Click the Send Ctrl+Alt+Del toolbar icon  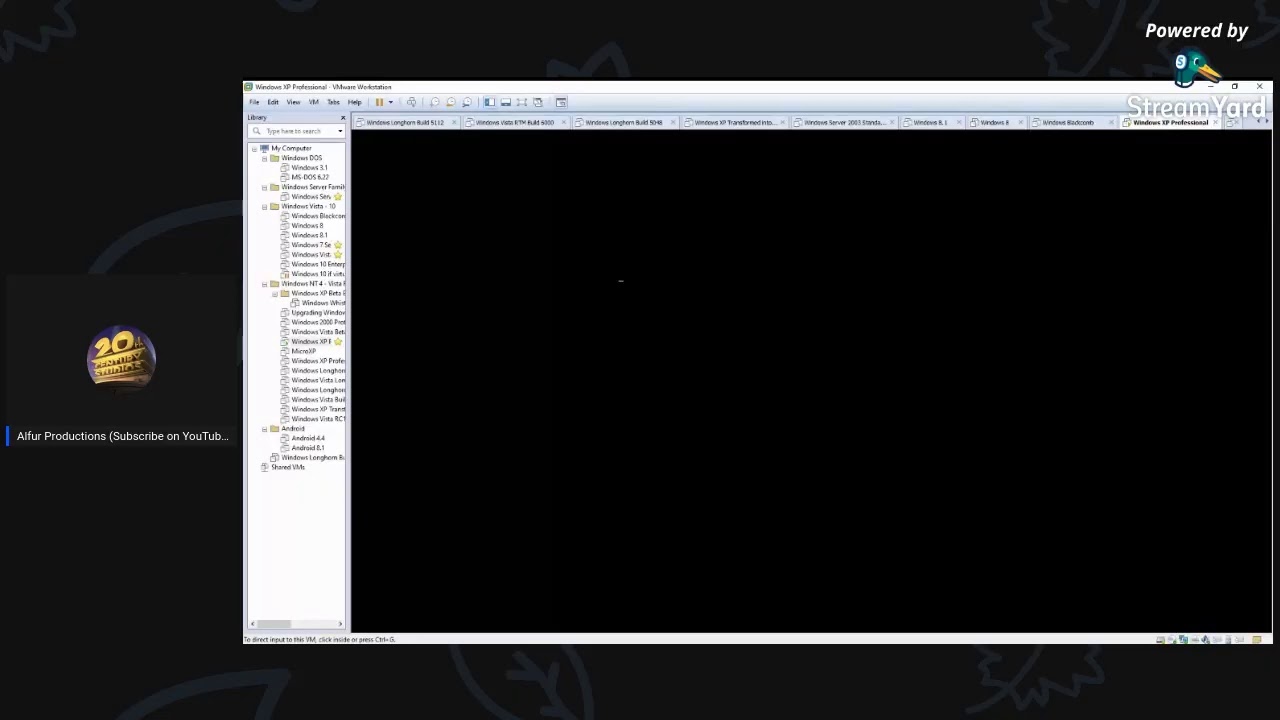click(x=411, y=102)
